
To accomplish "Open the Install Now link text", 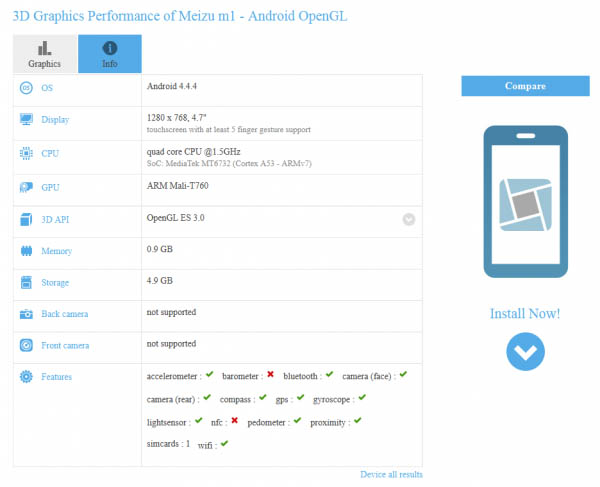I will 525,314.
